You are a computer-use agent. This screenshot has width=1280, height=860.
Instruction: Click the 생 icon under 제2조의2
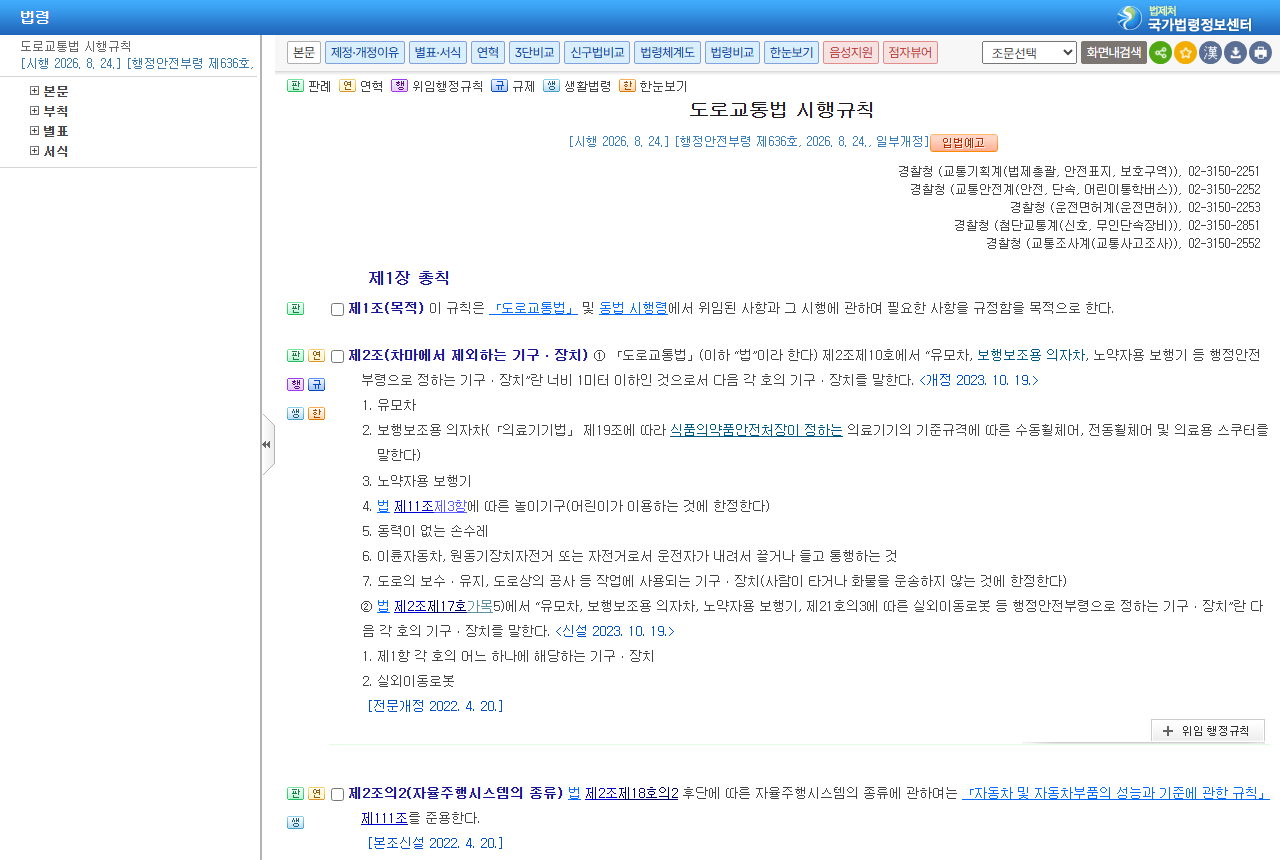pos(295,822)
